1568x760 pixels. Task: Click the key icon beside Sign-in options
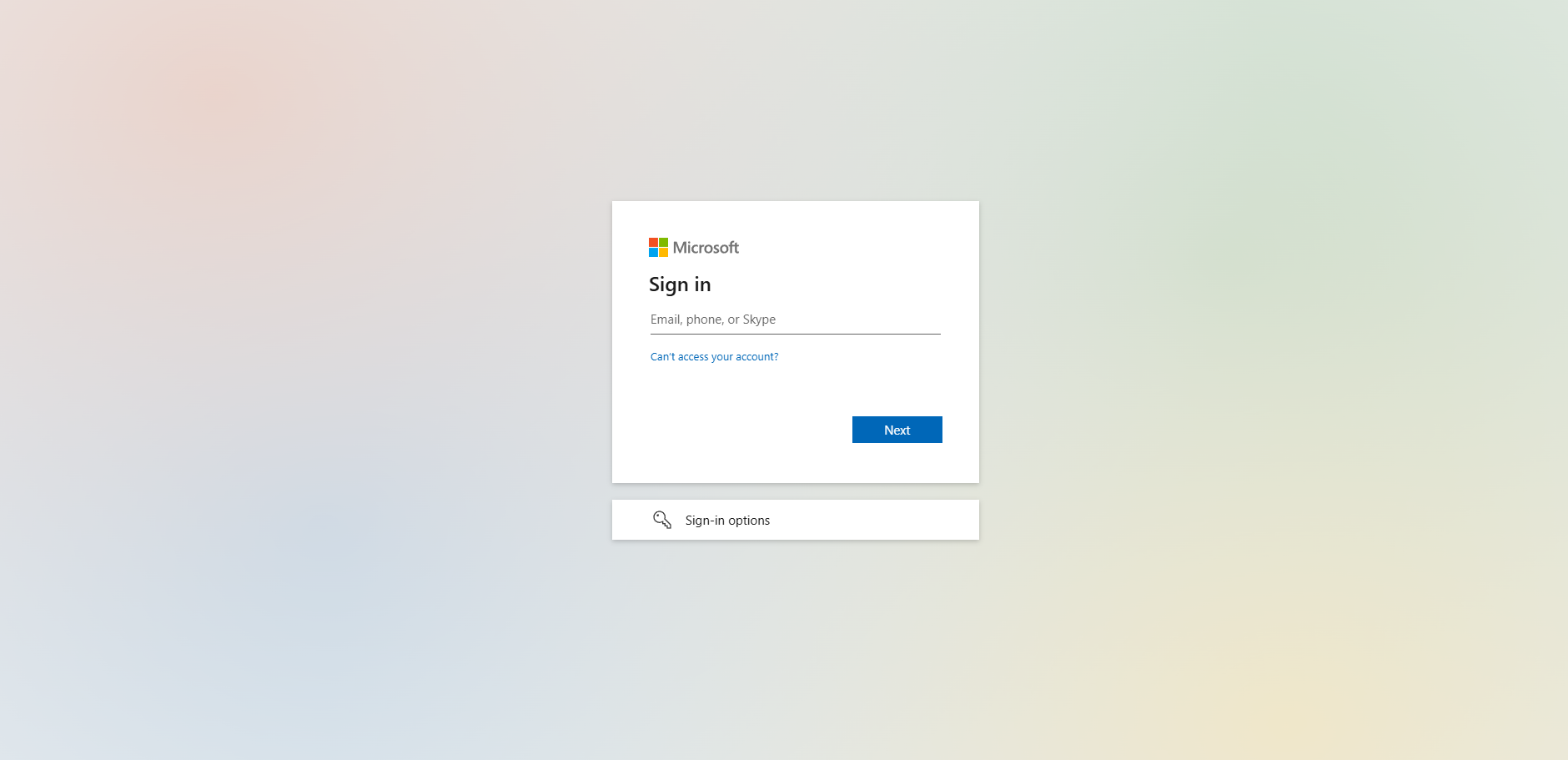click(x=662, y=520)
